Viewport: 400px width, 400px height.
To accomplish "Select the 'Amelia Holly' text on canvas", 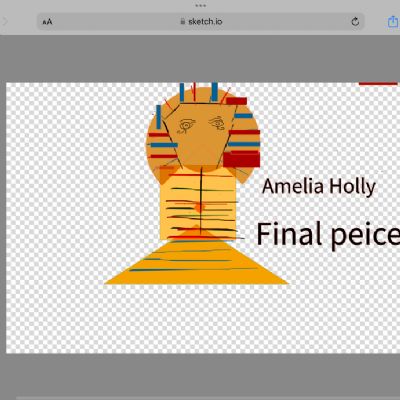I will coord(319,187).
